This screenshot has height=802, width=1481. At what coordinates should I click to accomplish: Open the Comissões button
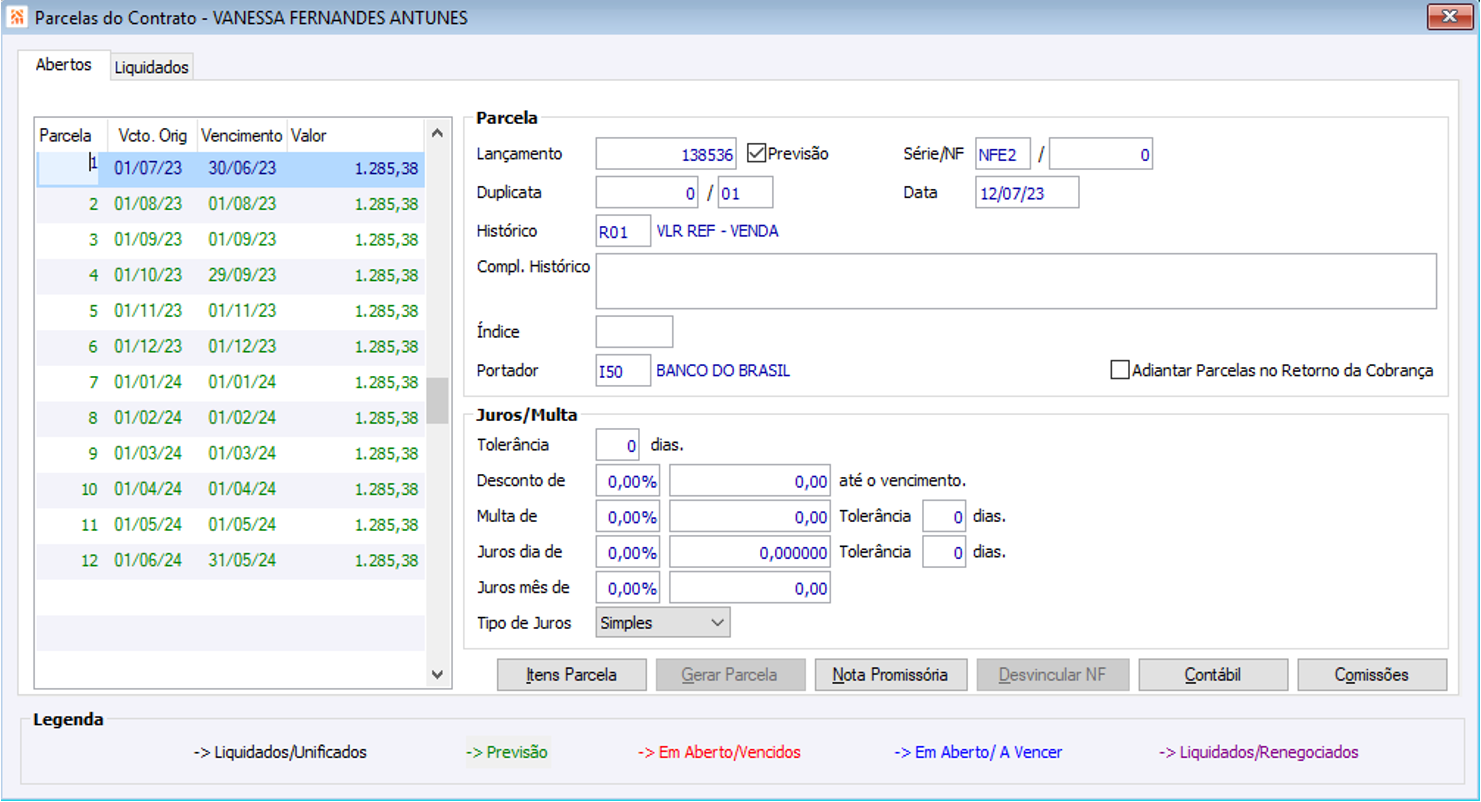coord(1372,675)
